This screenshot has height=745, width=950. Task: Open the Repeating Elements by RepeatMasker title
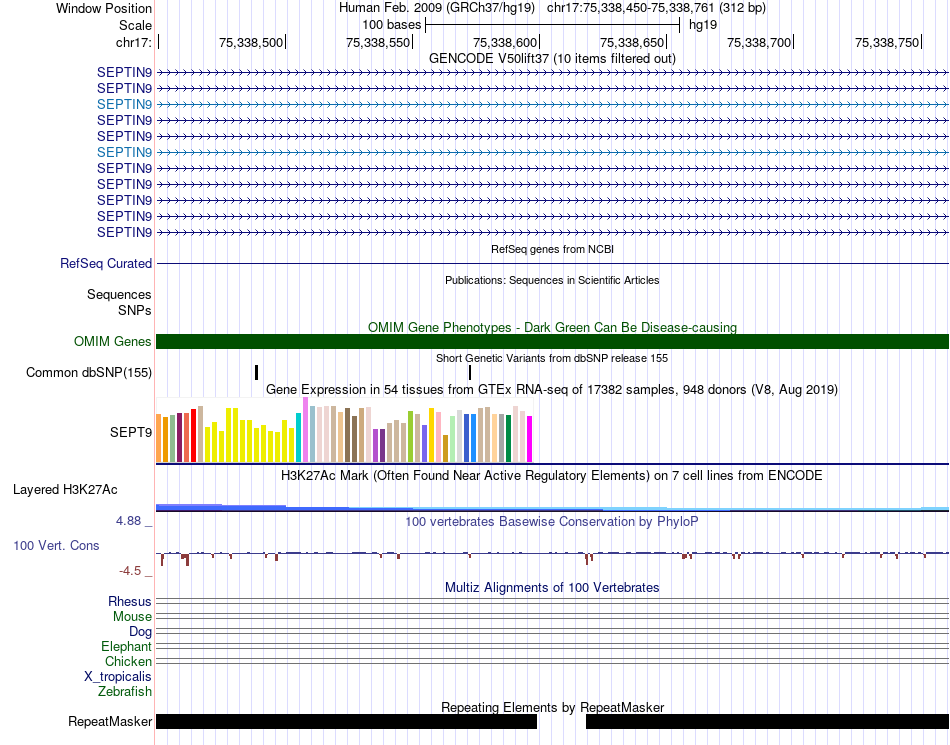tap(552, 707)
